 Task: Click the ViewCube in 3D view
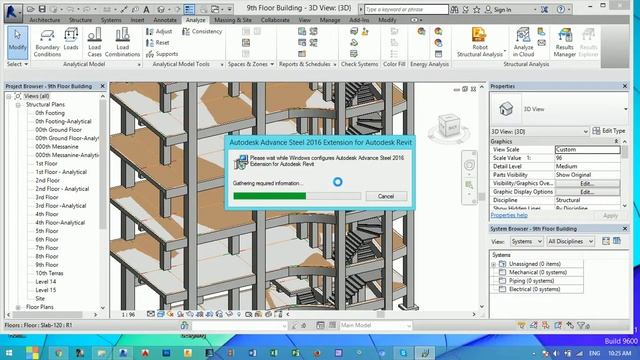coord(449,127)
